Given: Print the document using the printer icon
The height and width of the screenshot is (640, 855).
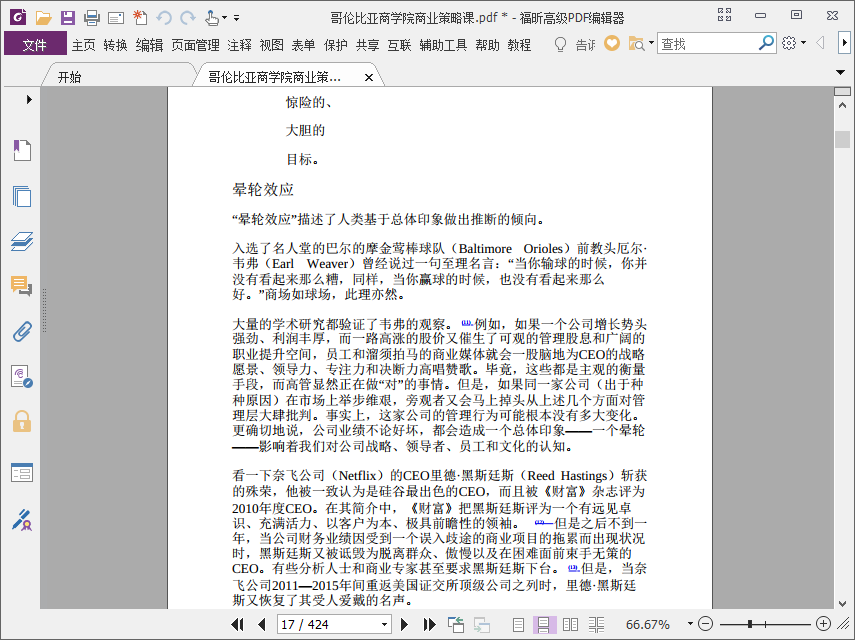Looking at the screenshot, I should (x=92, y=17).
